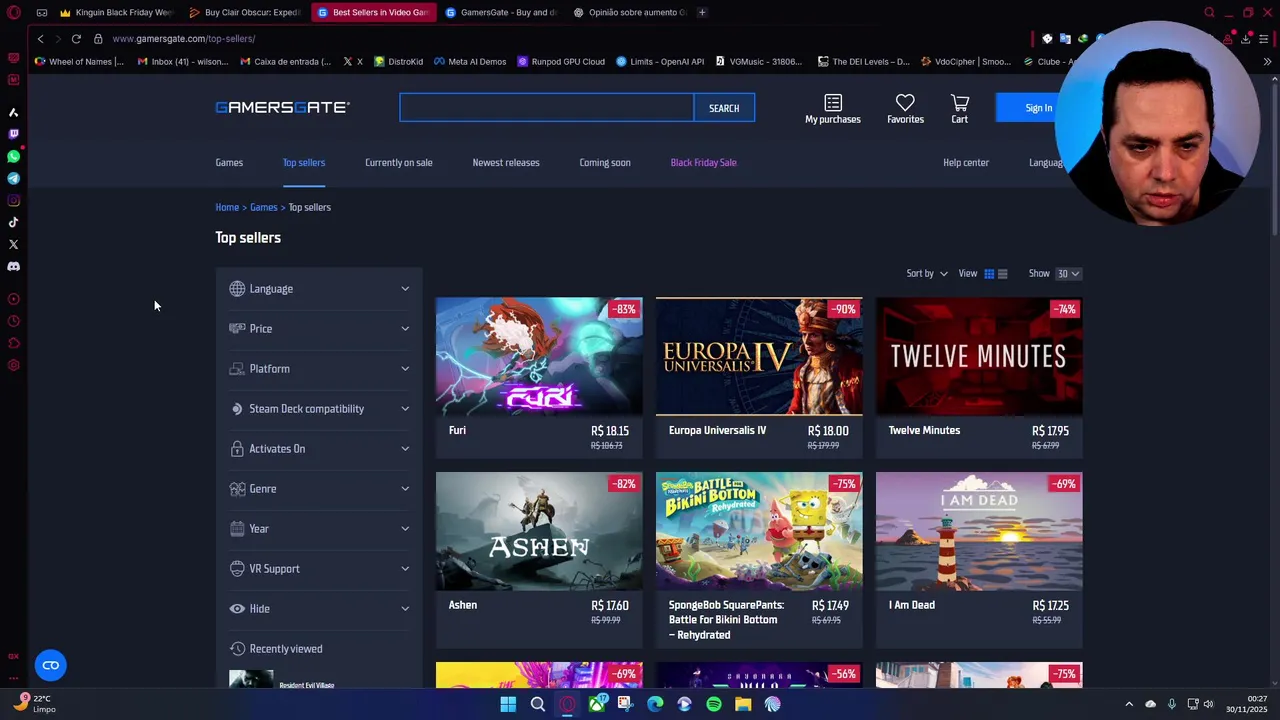
Task: Click the SEARCH button
Action: [724, 108]
